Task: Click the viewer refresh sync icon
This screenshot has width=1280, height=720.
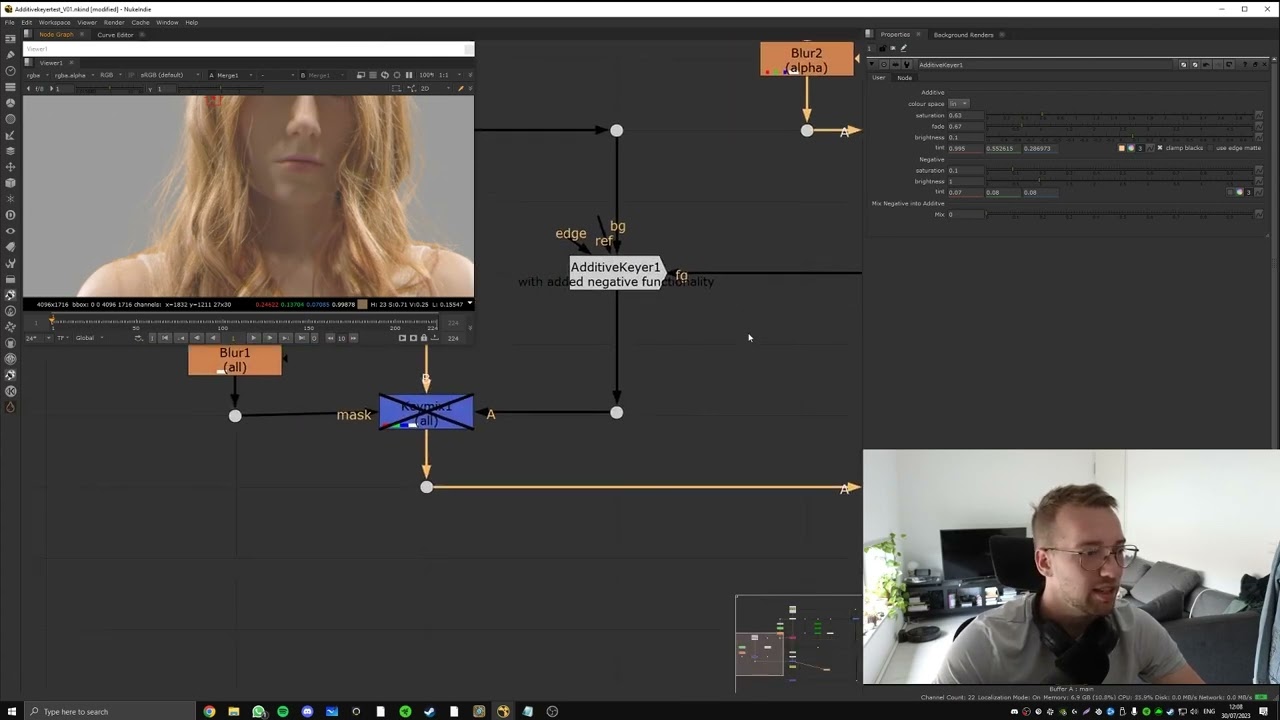Action: tap(385, 75)
